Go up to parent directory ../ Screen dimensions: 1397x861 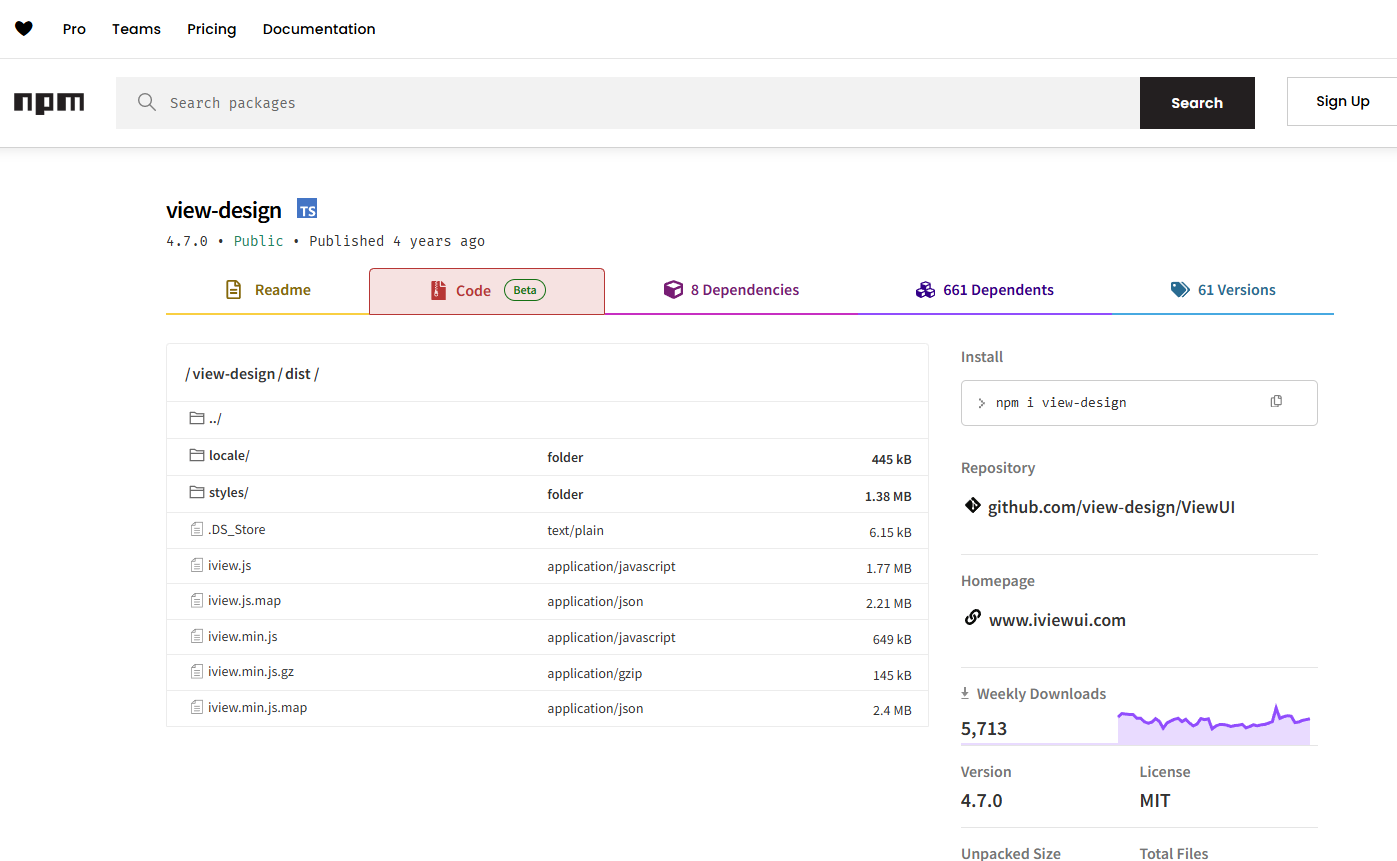point(215,419)
